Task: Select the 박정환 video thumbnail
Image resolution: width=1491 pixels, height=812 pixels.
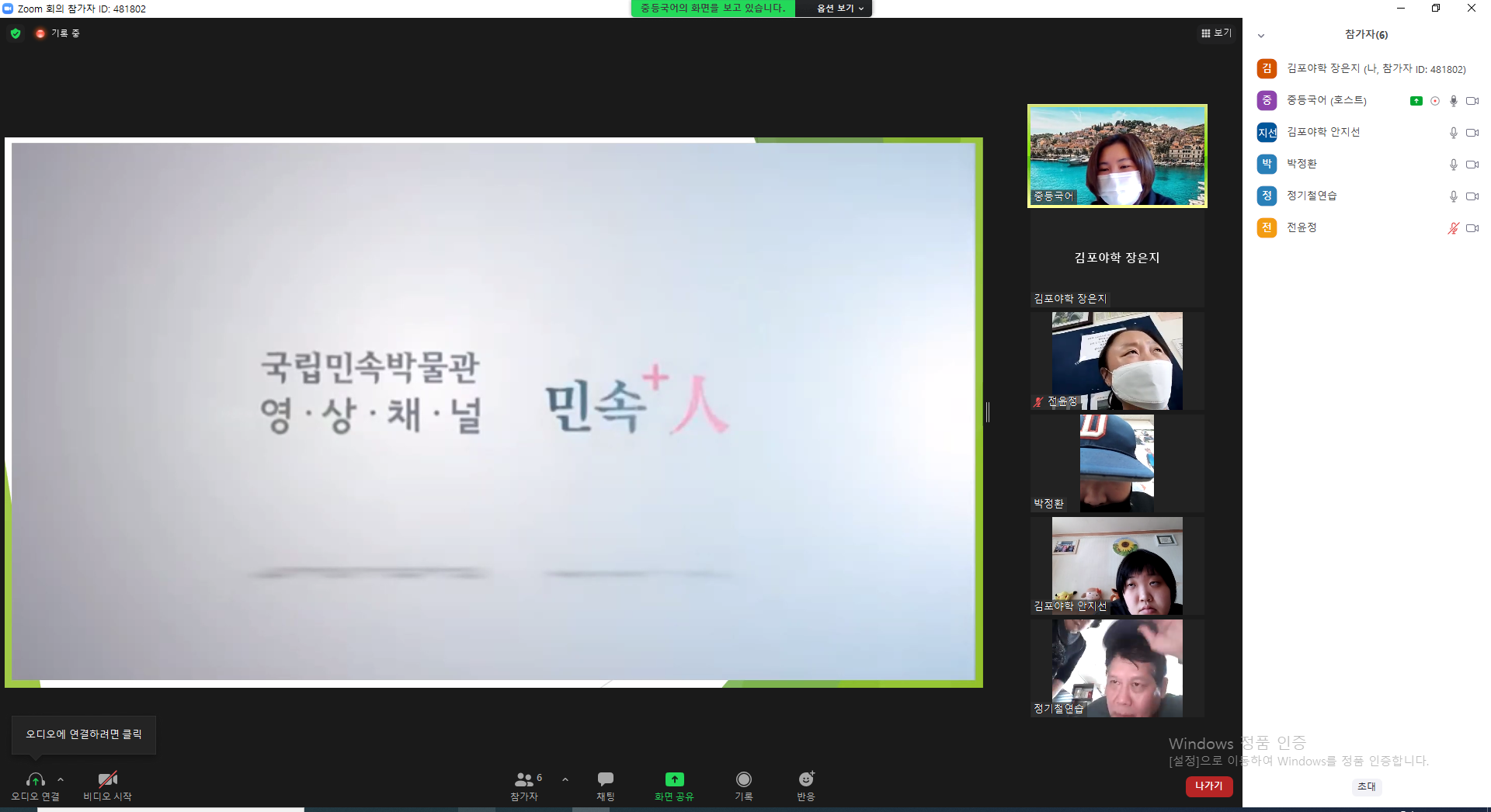Action: tap(1117, 463)
